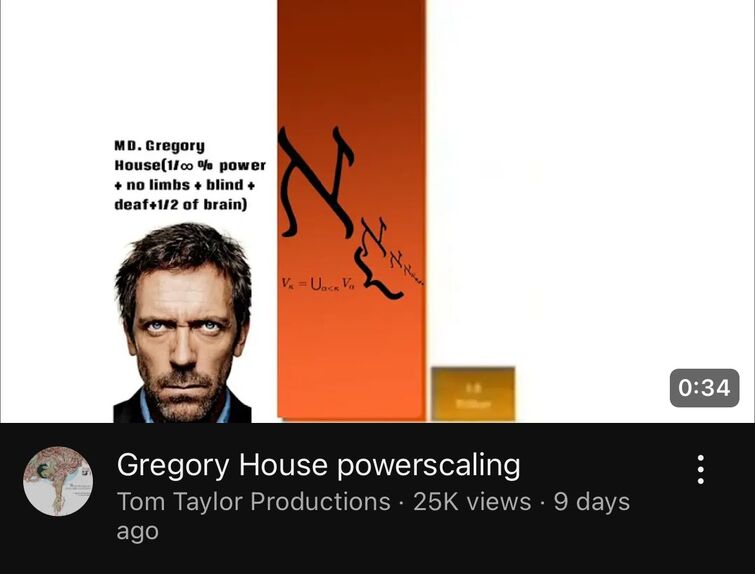Image resolution: width=755 pixels, height=574 pixels.
Task: Click House's blue shirt collar in the photo
Action: (x=146, y=407)
